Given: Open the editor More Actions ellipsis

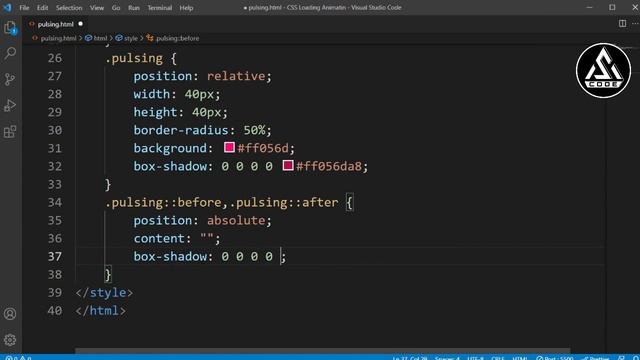Looking at the screenshot, I should (x=635, y=24).
